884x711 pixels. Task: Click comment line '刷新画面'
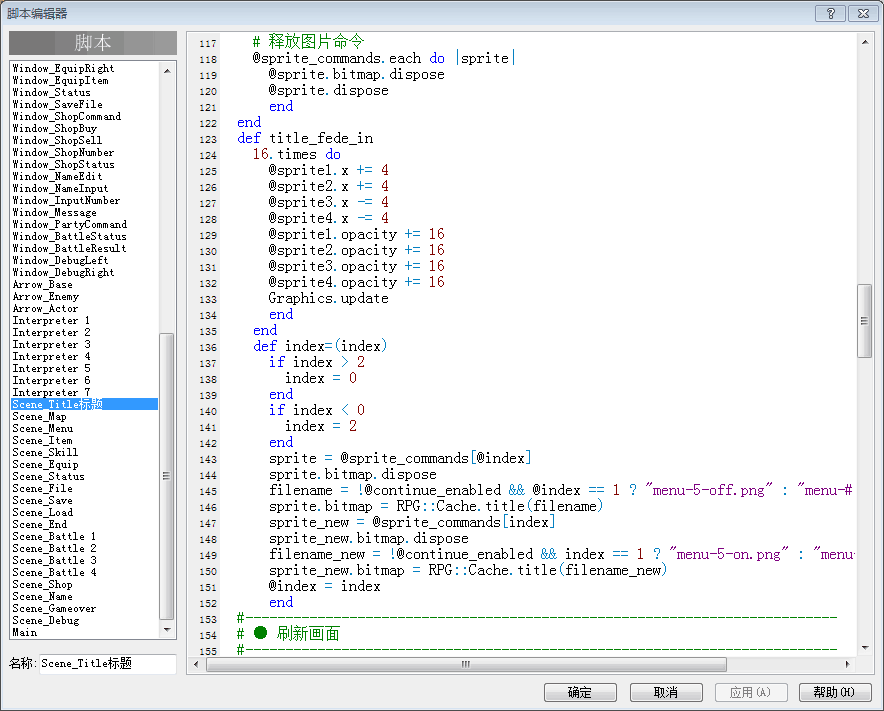click(308, 634)
